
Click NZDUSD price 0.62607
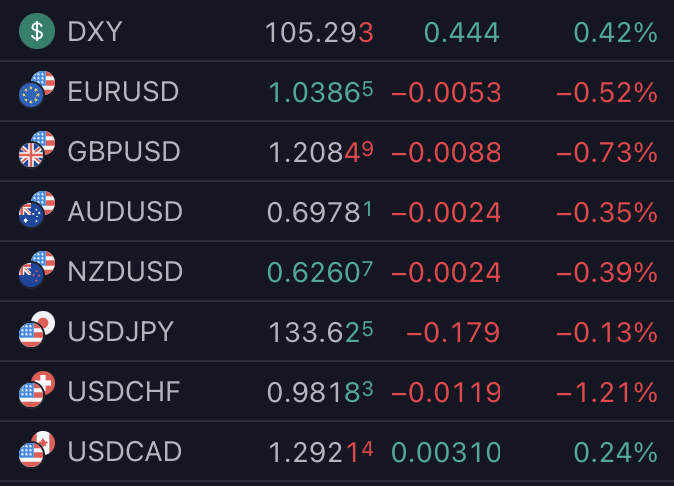320,272
